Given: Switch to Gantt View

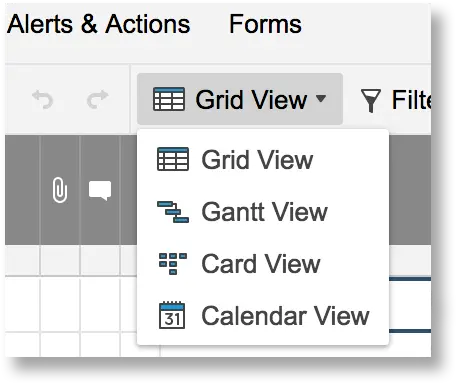Looking at the screenshot, I should coord(263,212).
